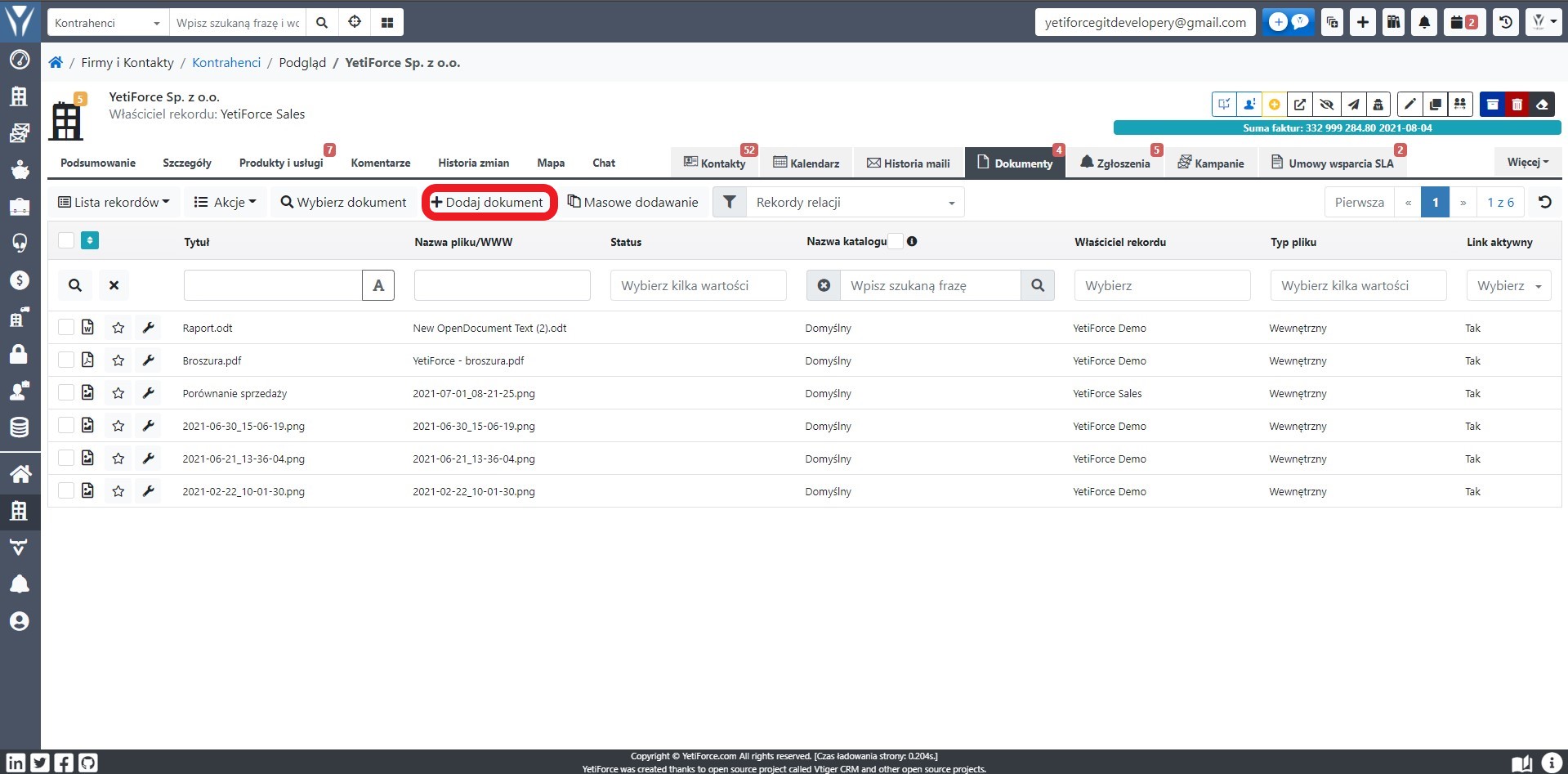Open LinkedIn icon in footer

coord(16,763)
